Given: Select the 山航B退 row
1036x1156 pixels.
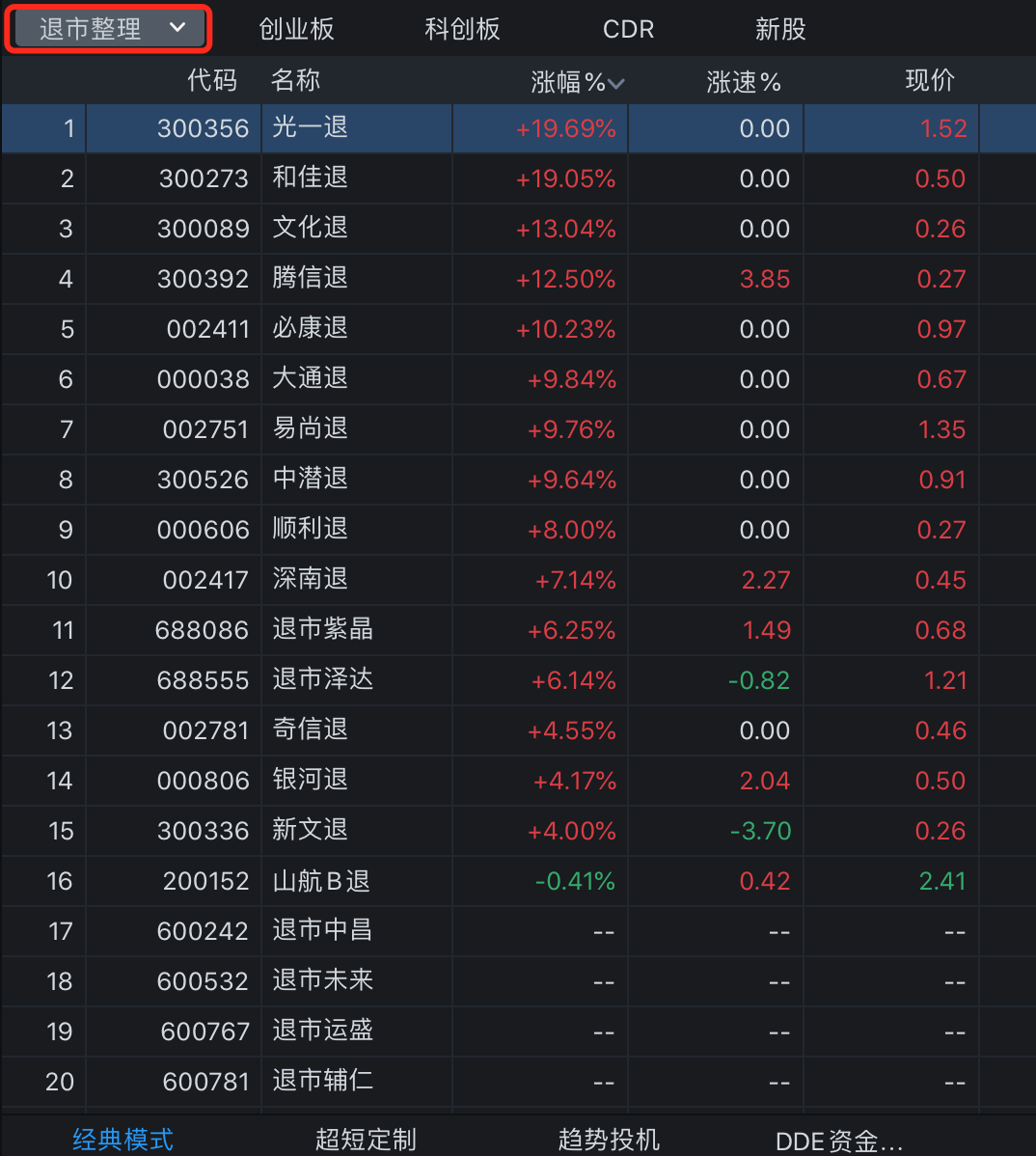Looking at the screenshot, I should (321, 881).
